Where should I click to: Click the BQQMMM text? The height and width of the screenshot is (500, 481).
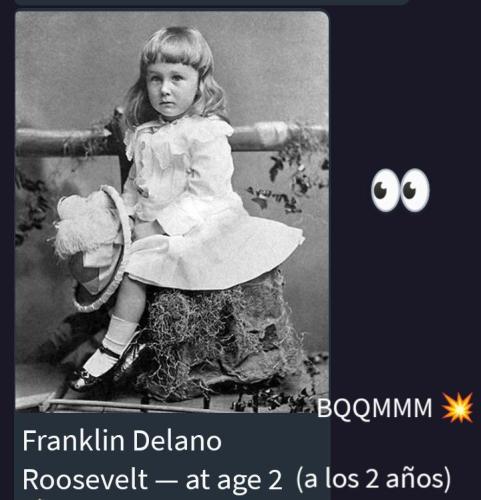point(374,408)
